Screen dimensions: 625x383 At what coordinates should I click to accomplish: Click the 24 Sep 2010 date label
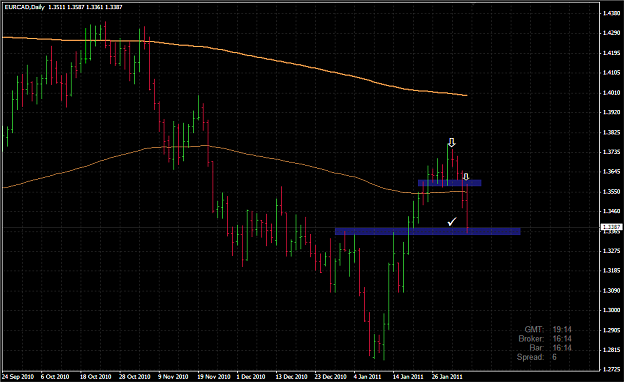point(18,377)
